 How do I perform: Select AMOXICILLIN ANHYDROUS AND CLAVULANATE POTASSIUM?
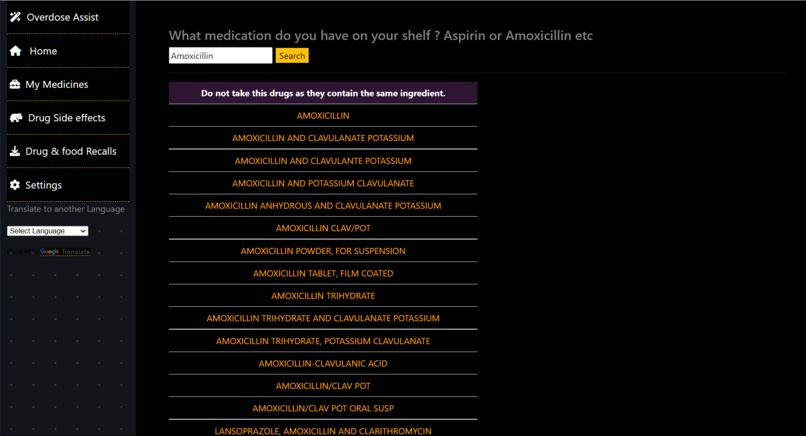point(323,206)
